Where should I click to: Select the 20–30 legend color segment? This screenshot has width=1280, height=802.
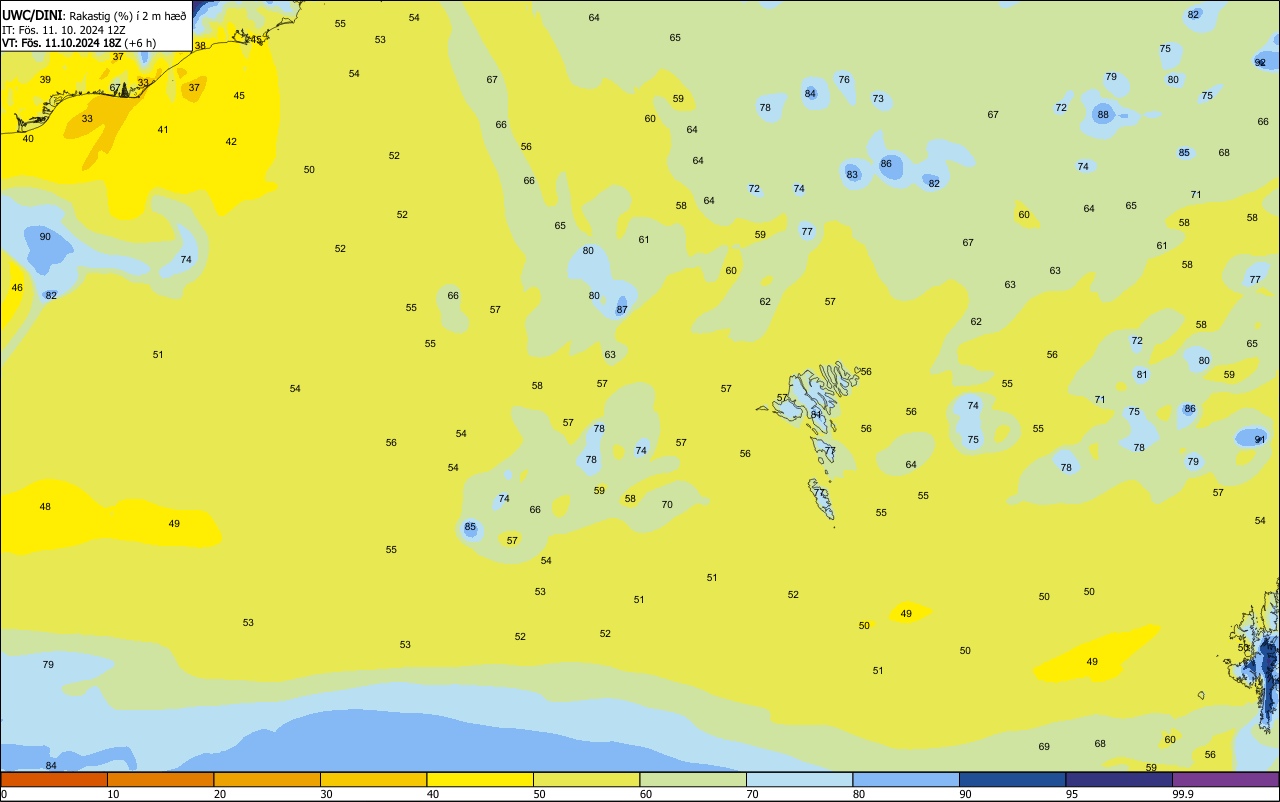click(x=267, y=779)
